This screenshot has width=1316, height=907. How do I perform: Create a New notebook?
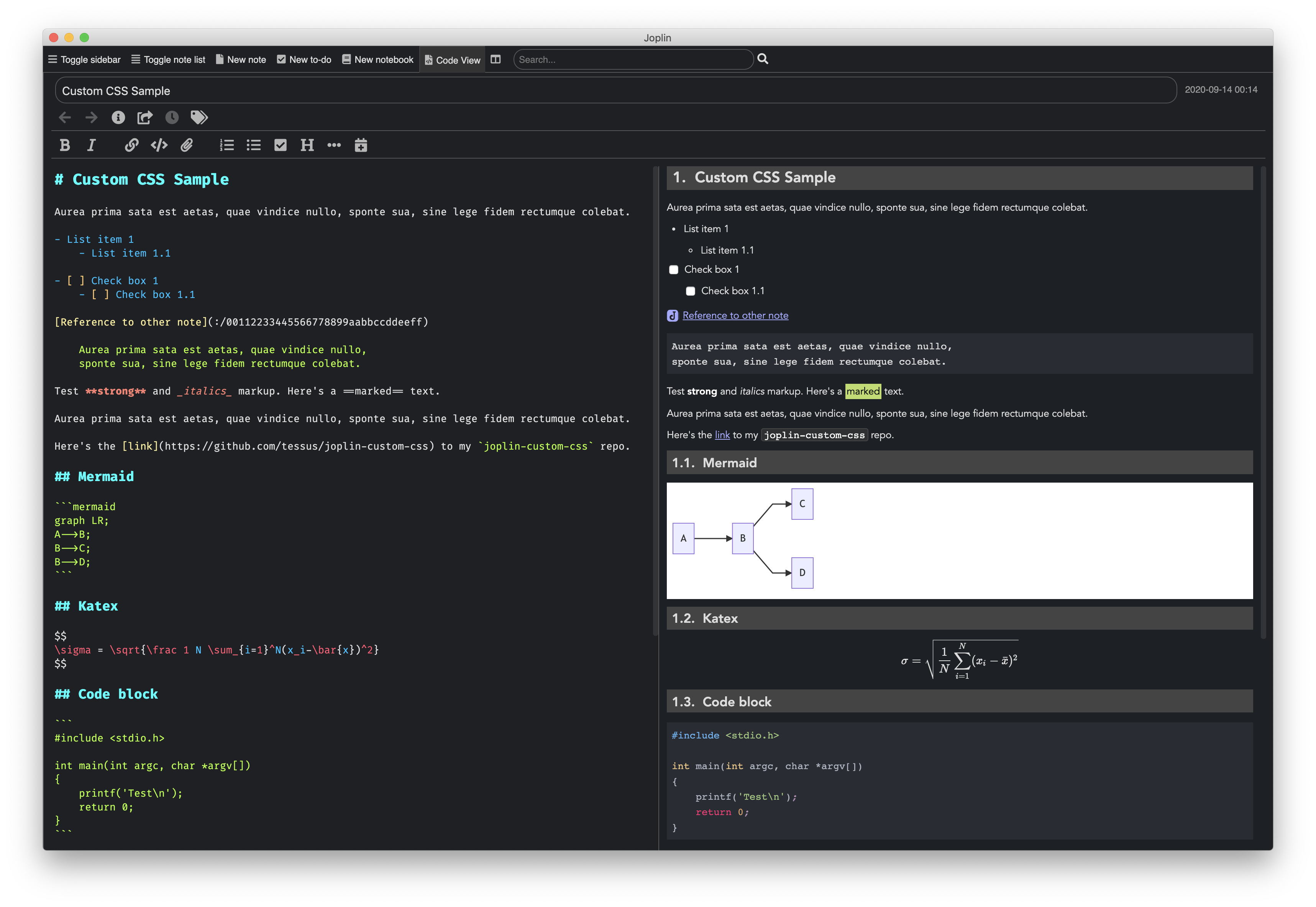(377, 60)
